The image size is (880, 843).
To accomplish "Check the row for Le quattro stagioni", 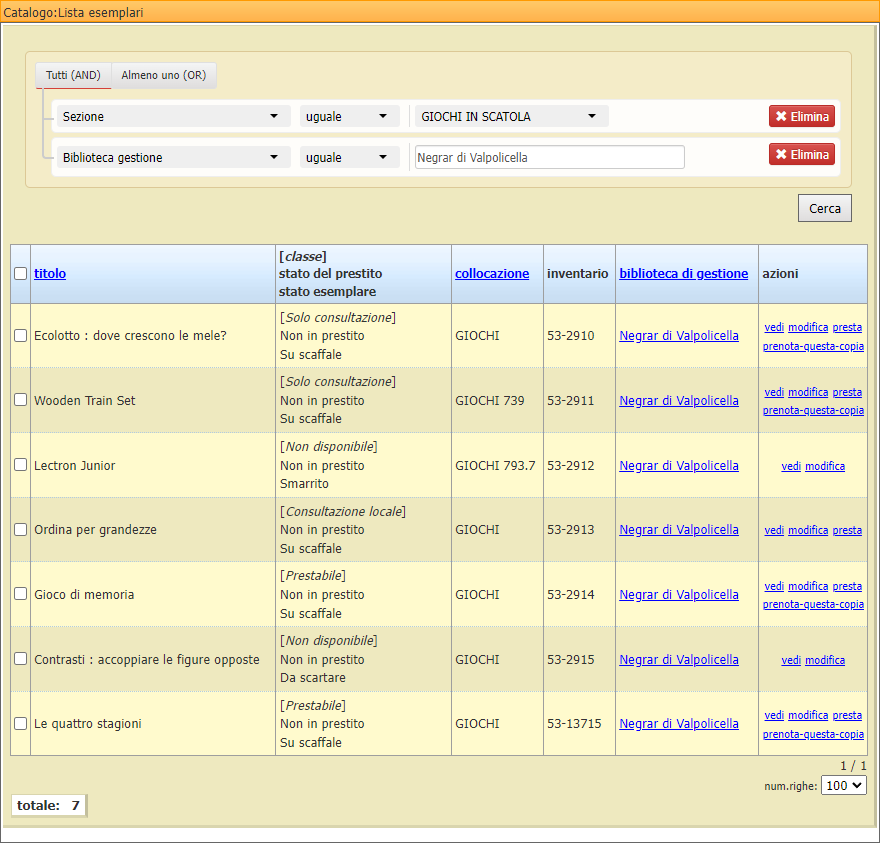I will coord(21,723).
